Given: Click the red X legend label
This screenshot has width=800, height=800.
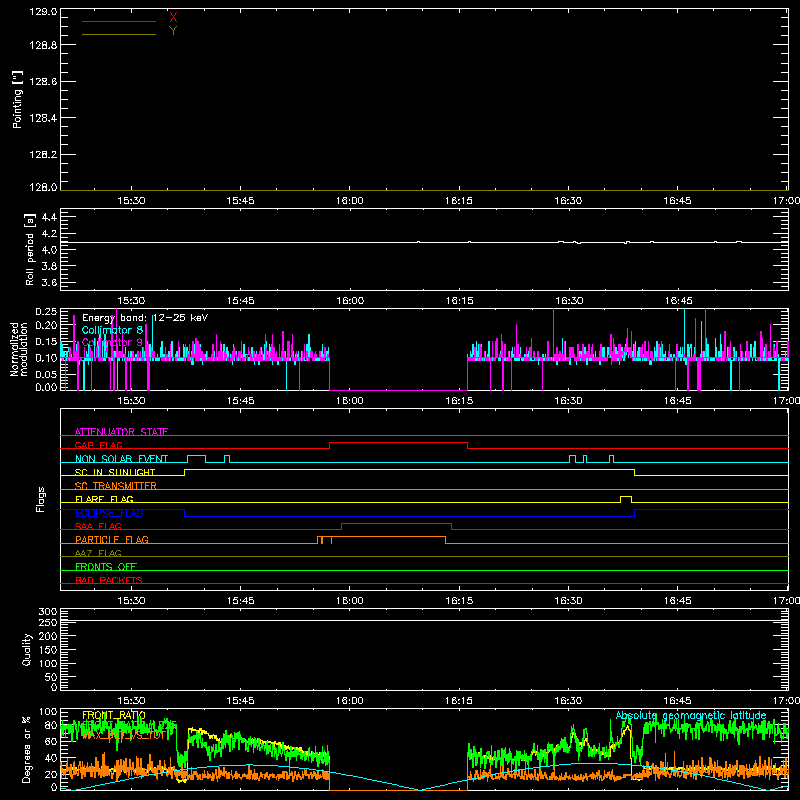Looking at the screenshot, I should [173, 18].
